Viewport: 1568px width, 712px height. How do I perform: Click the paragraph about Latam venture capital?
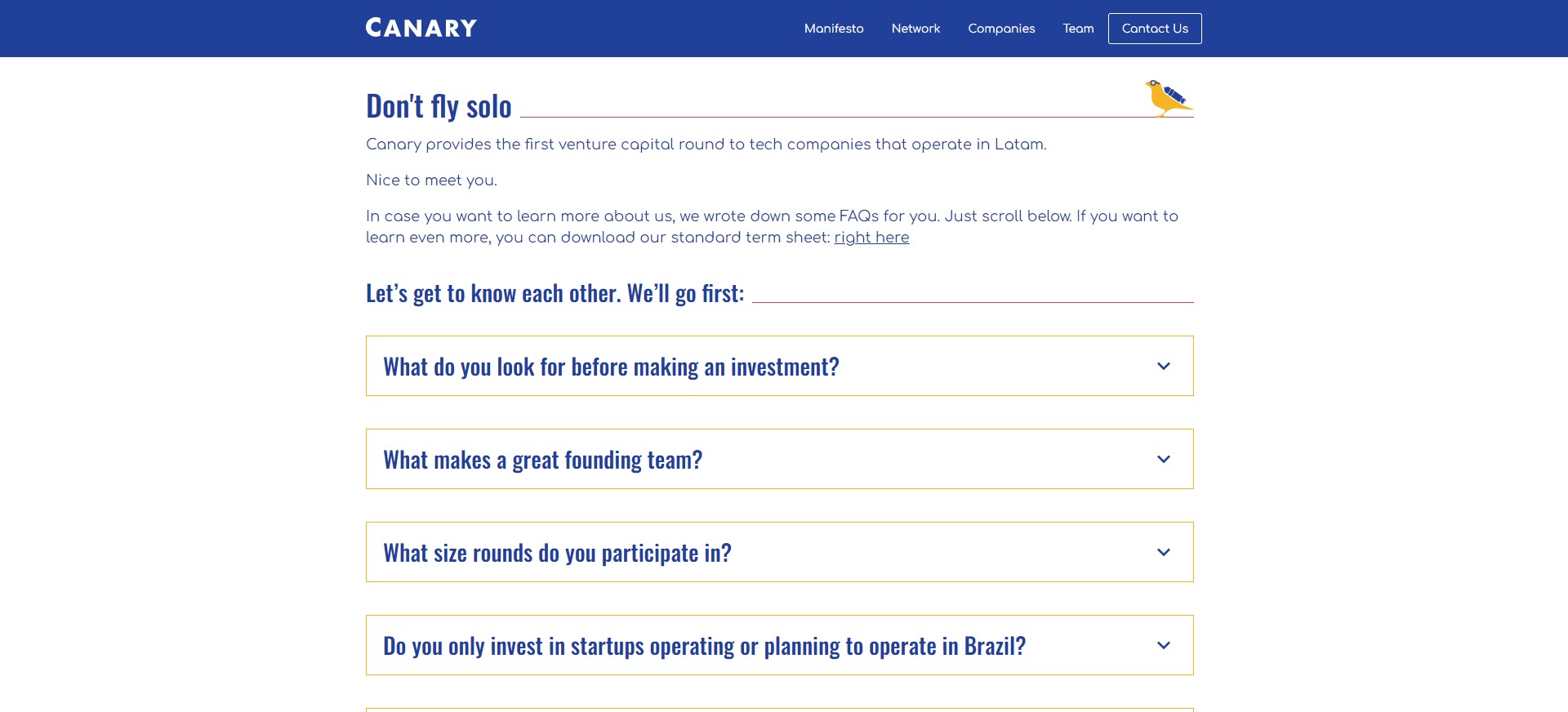point(706,145)
